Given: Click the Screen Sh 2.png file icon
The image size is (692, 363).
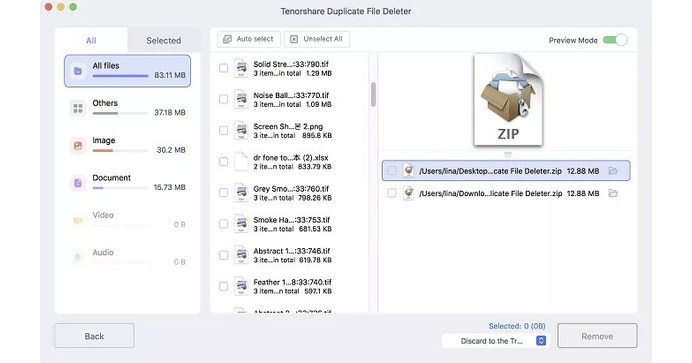Looking at the screenshot, I should (x=241, y=131).
